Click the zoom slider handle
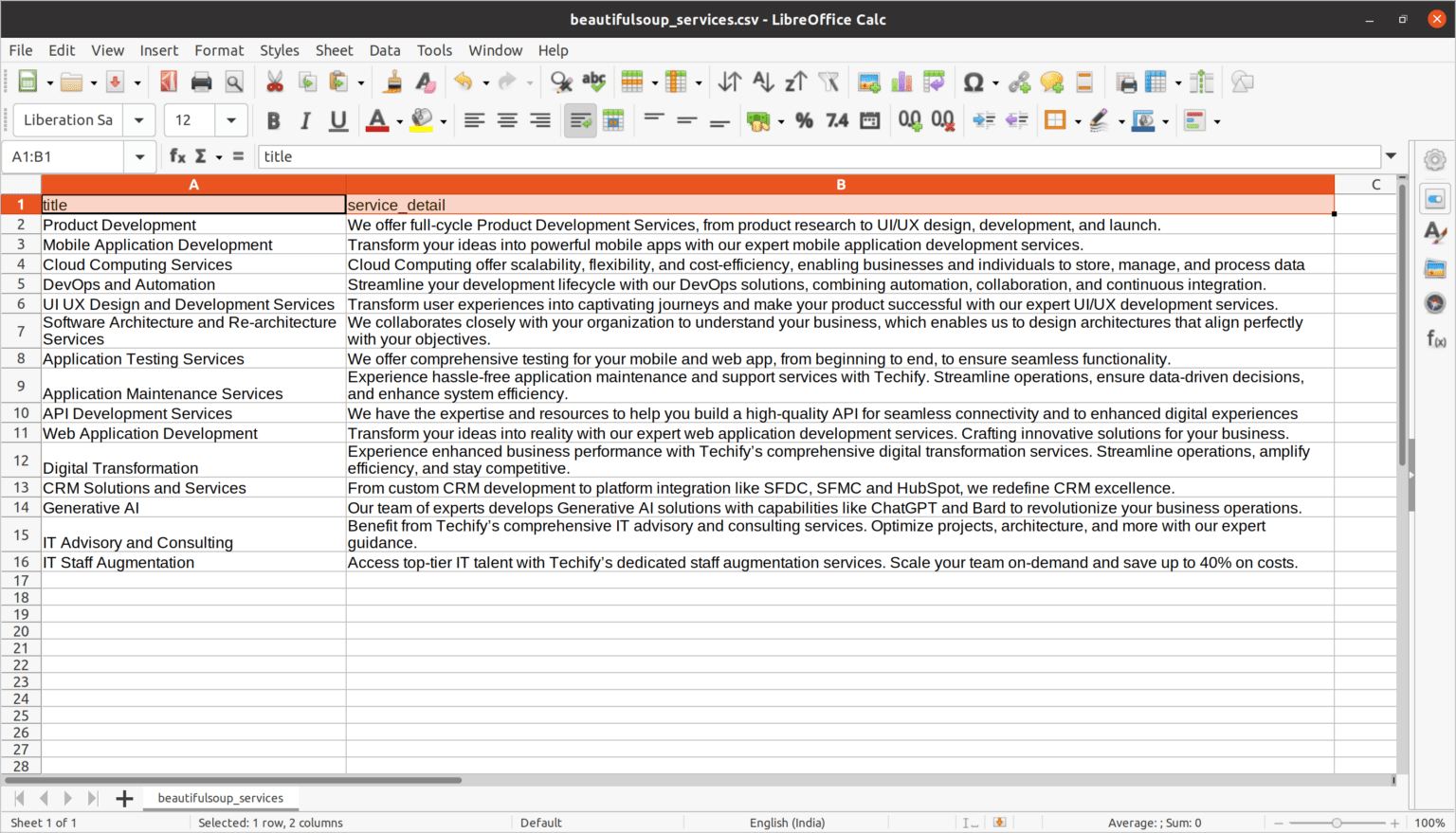This screenshot has height=833, width=1456. coord(1337,823)
